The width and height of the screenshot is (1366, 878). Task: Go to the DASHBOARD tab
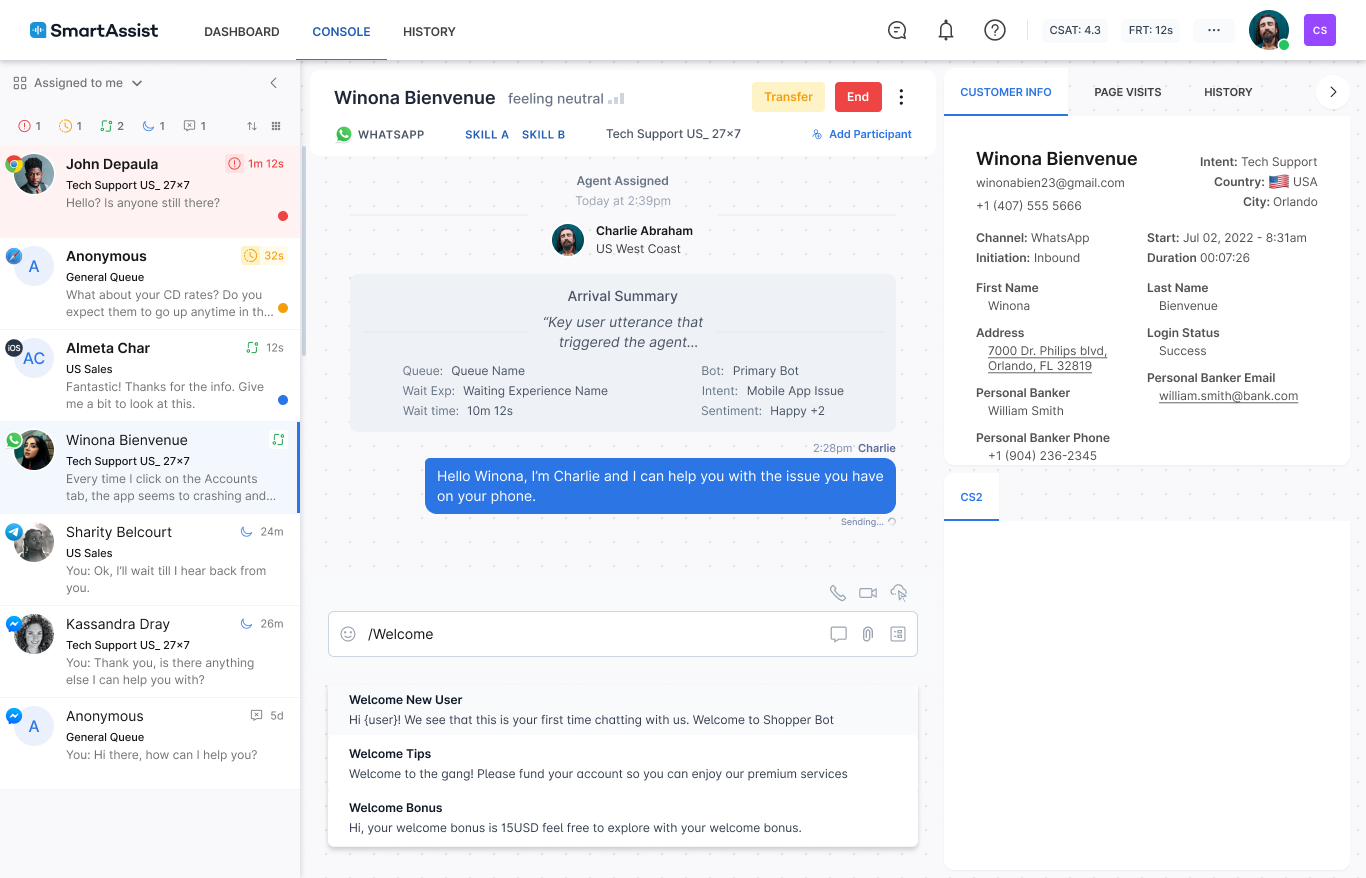[242, 31]
